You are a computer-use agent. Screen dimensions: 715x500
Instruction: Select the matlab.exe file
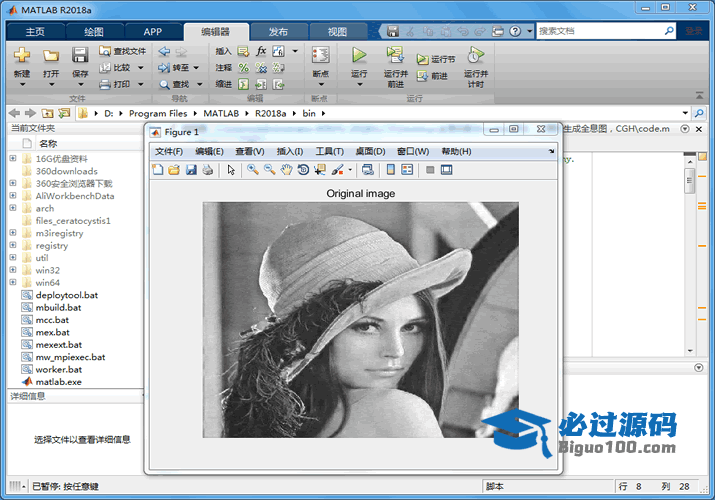58,382
